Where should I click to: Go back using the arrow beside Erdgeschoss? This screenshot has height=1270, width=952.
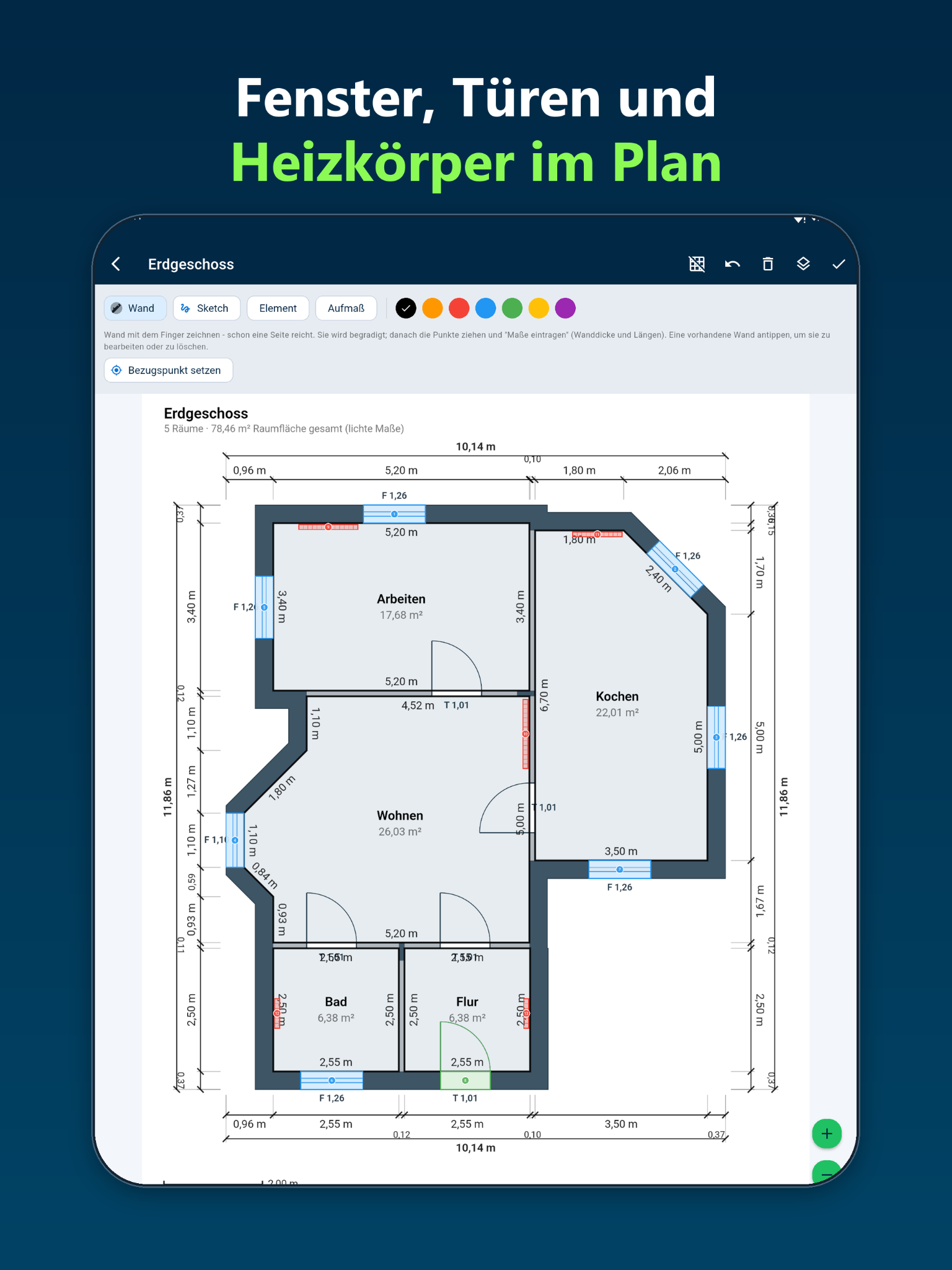116,264
